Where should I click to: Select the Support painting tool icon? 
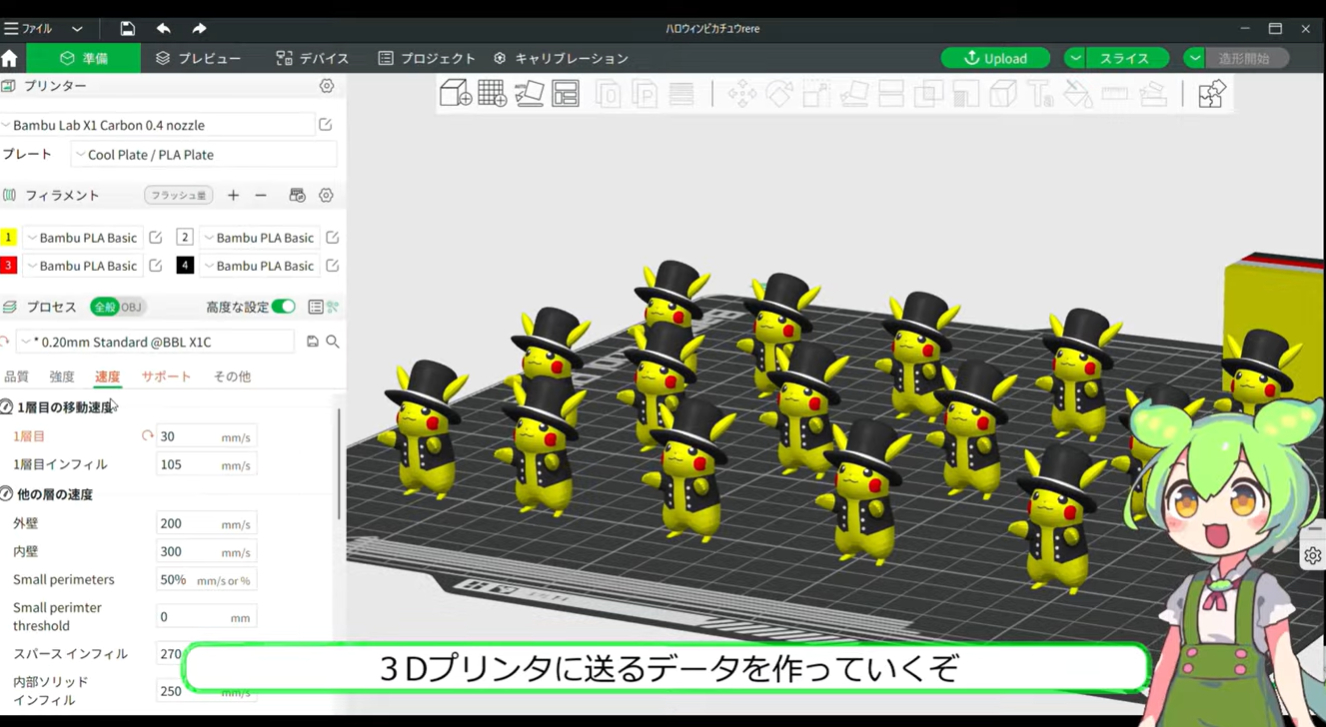(966, 94)
